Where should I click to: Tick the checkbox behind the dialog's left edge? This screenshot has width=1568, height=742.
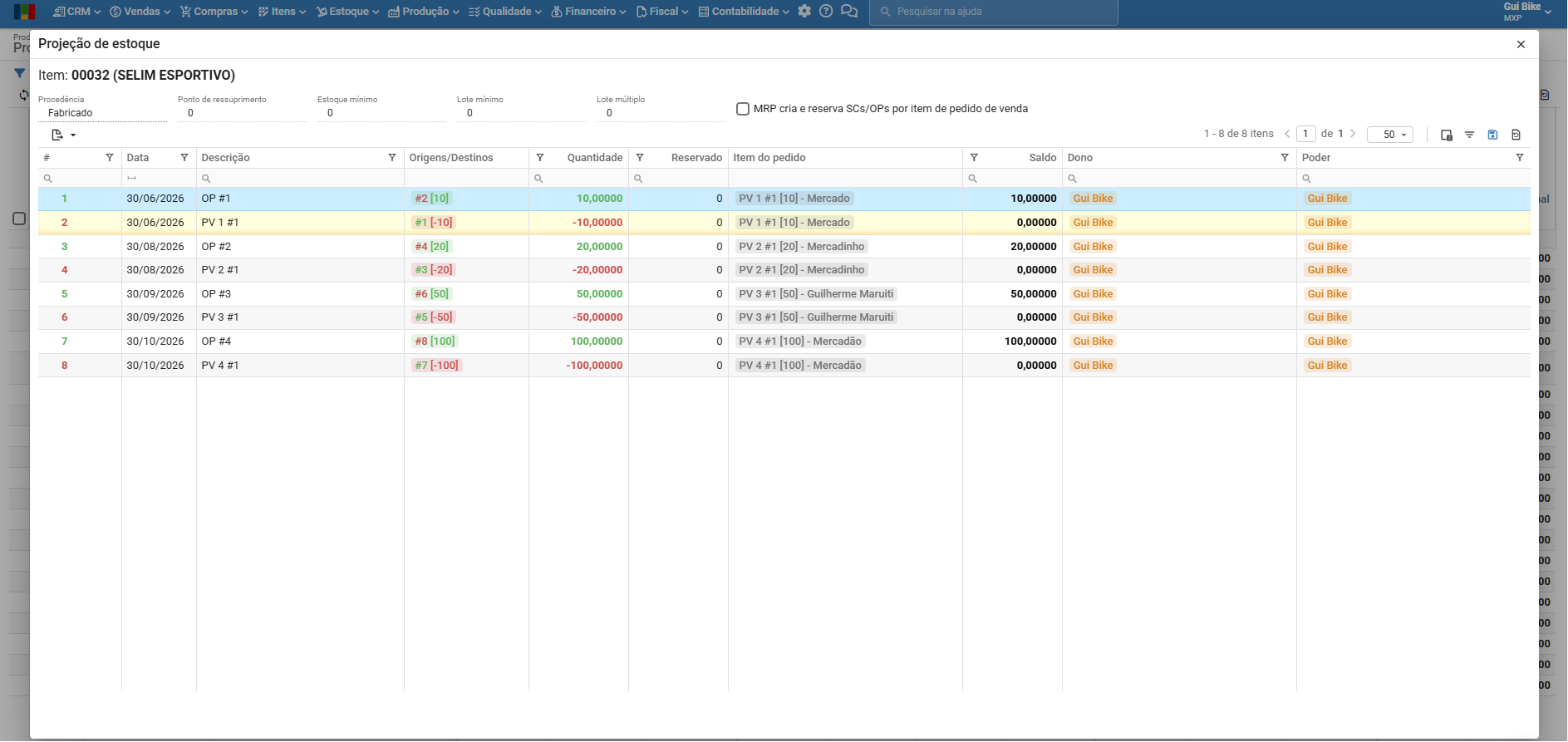click(19, 219)
